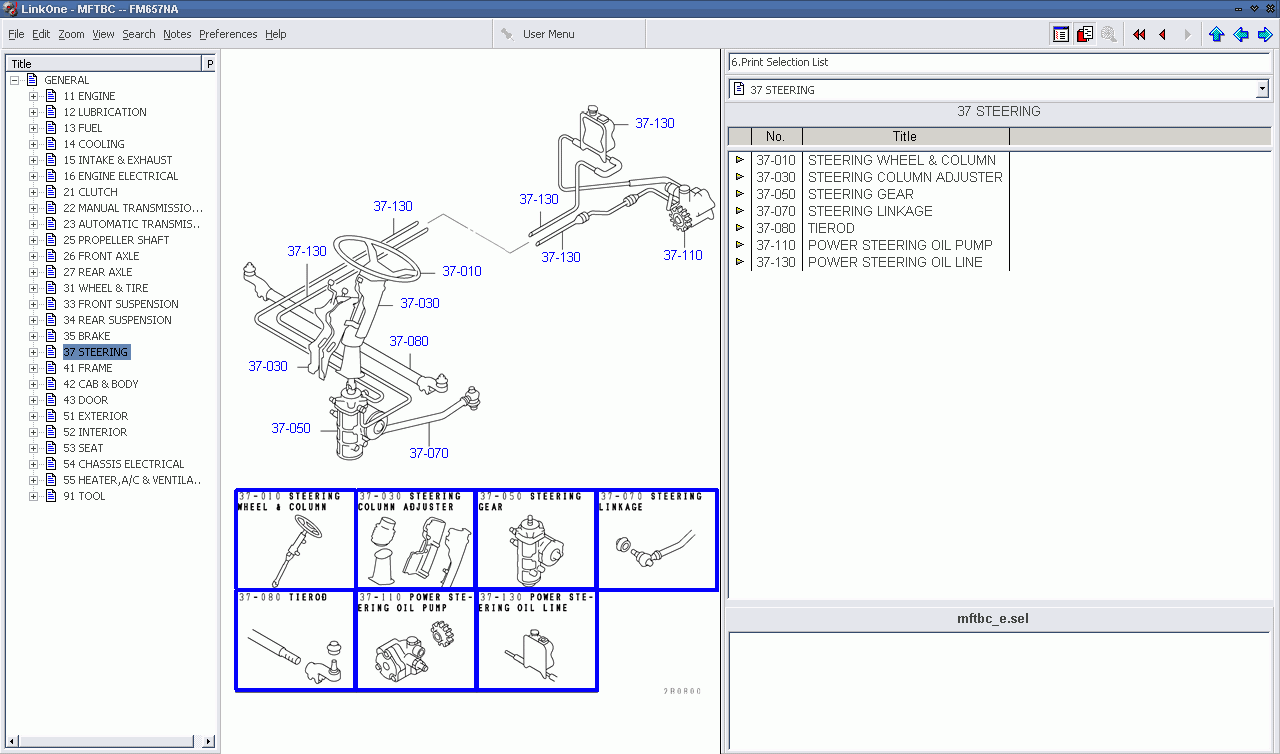Open the Search menu

pyautogui.click(x=139, y=34)
